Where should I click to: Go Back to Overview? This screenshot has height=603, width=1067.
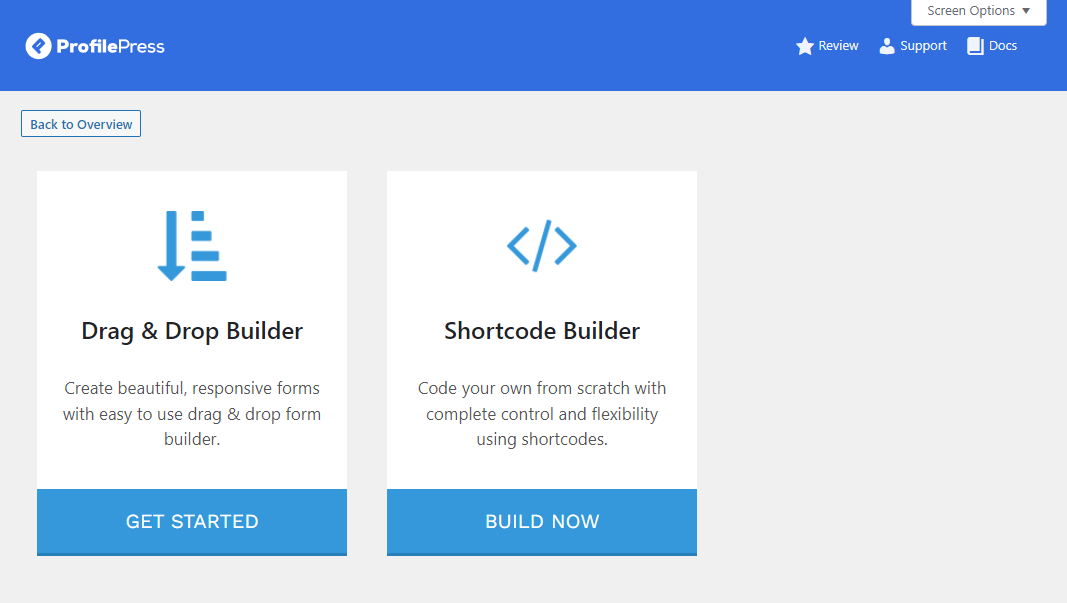[81, 124]
